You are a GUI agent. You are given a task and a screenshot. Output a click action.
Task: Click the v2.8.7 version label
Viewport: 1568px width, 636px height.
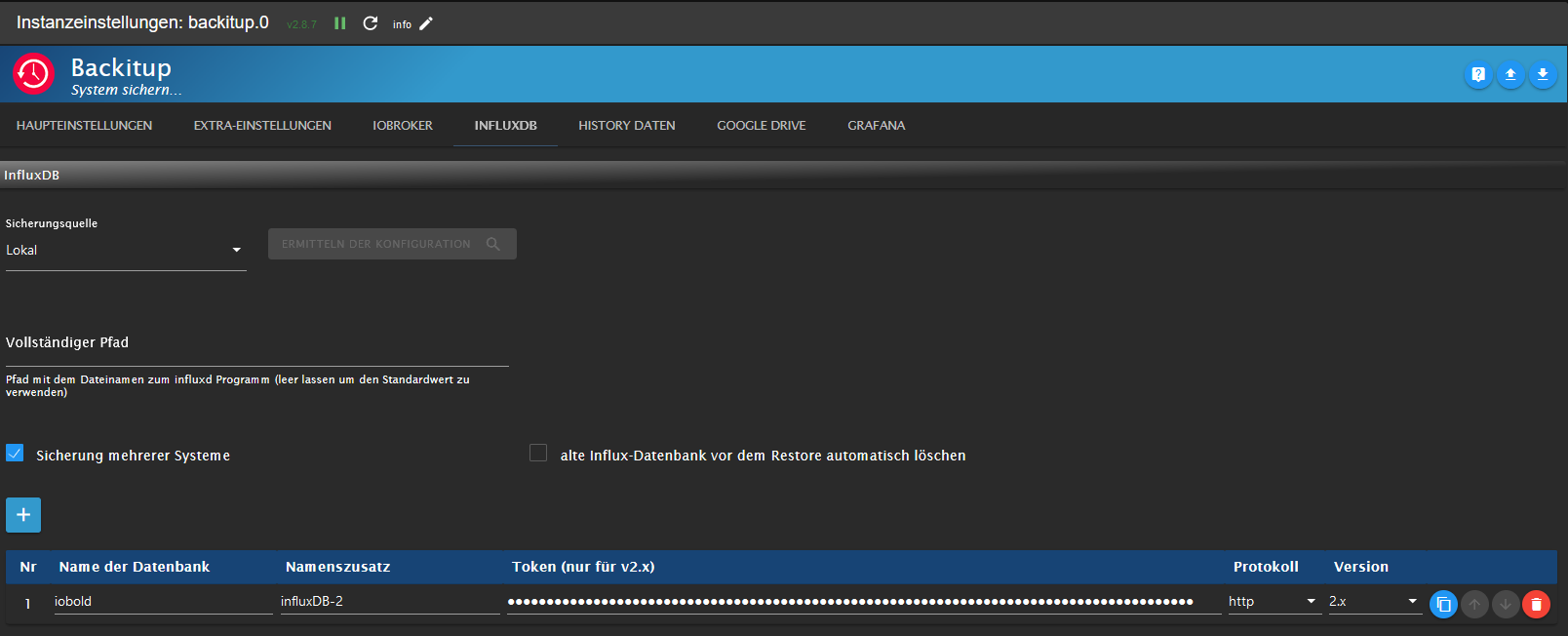[x=301, y=24]
